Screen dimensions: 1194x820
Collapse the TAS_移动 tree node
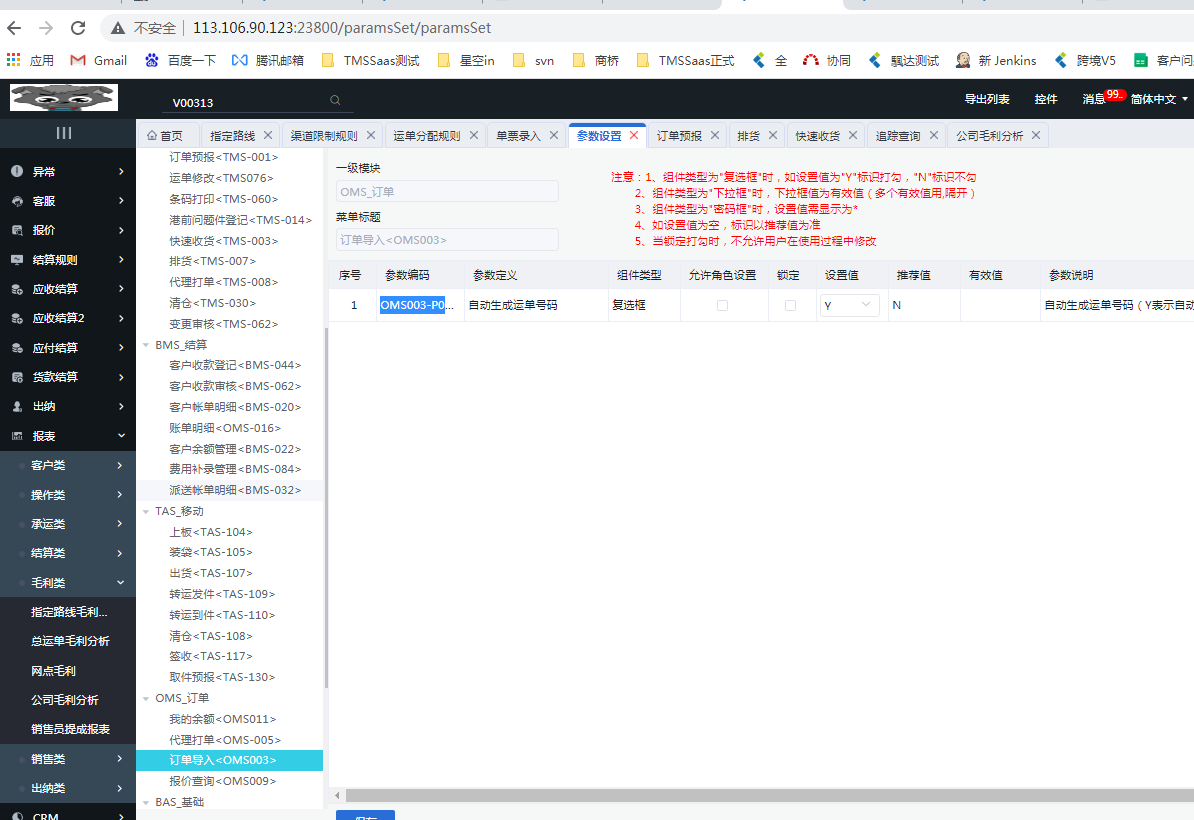(146, 512)
